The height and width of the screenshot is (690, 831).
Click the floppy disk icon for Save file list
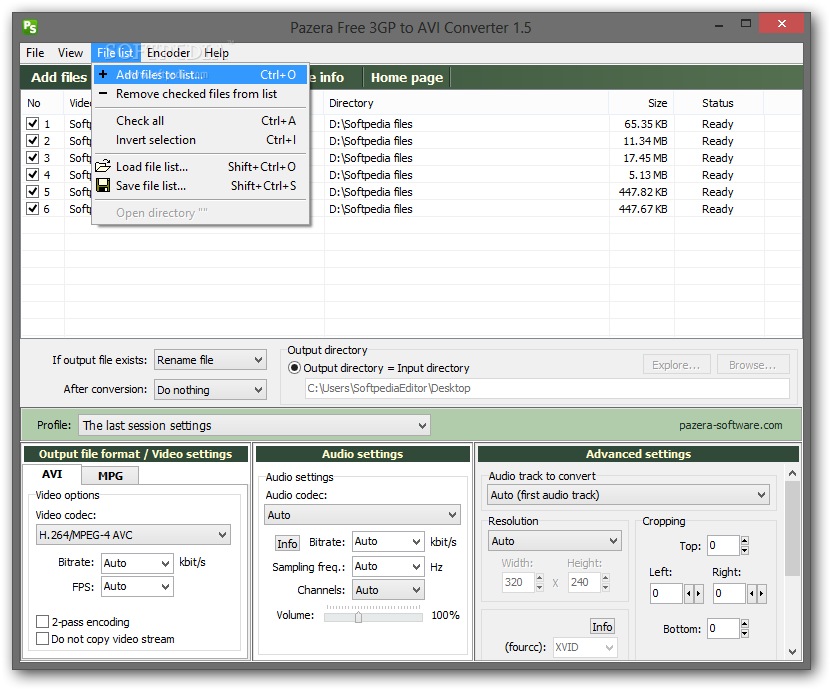click(x=103, y=185)
